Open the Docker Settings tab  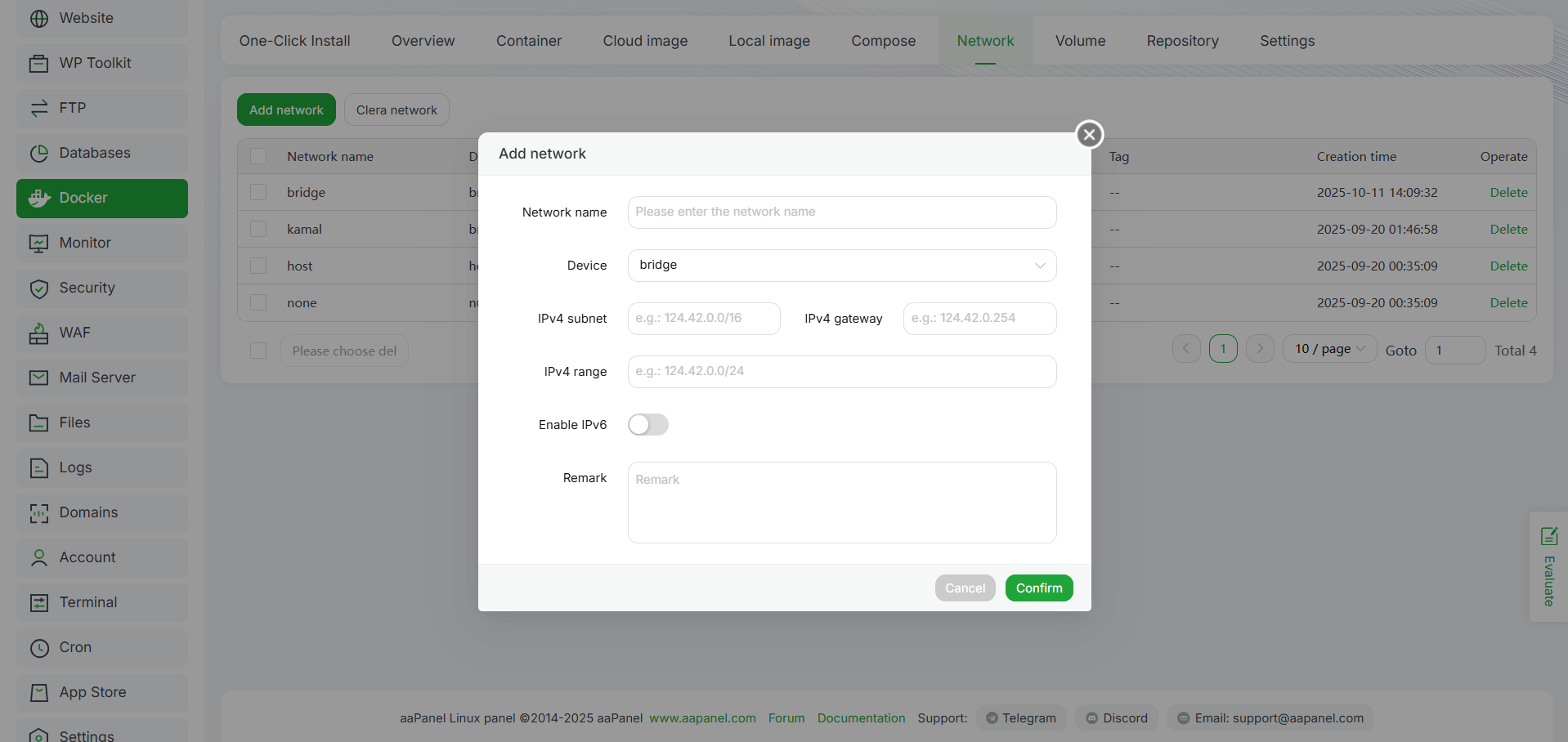[1287, 41]
